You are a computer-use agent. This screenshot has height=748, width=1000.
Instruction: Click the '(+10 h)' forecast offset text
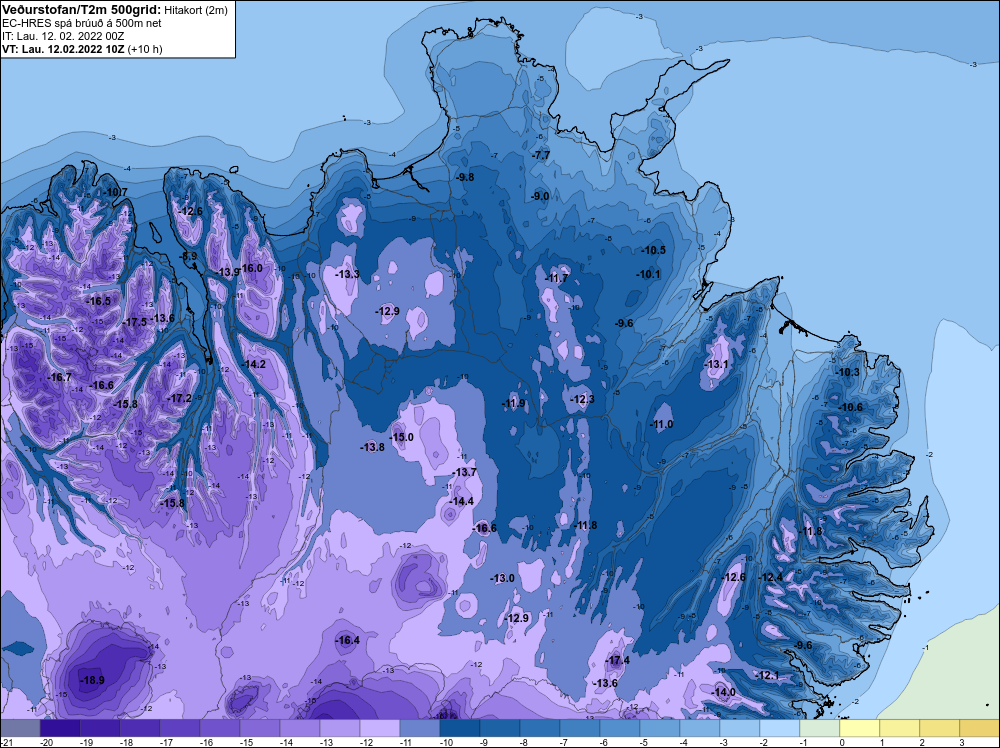145,49
